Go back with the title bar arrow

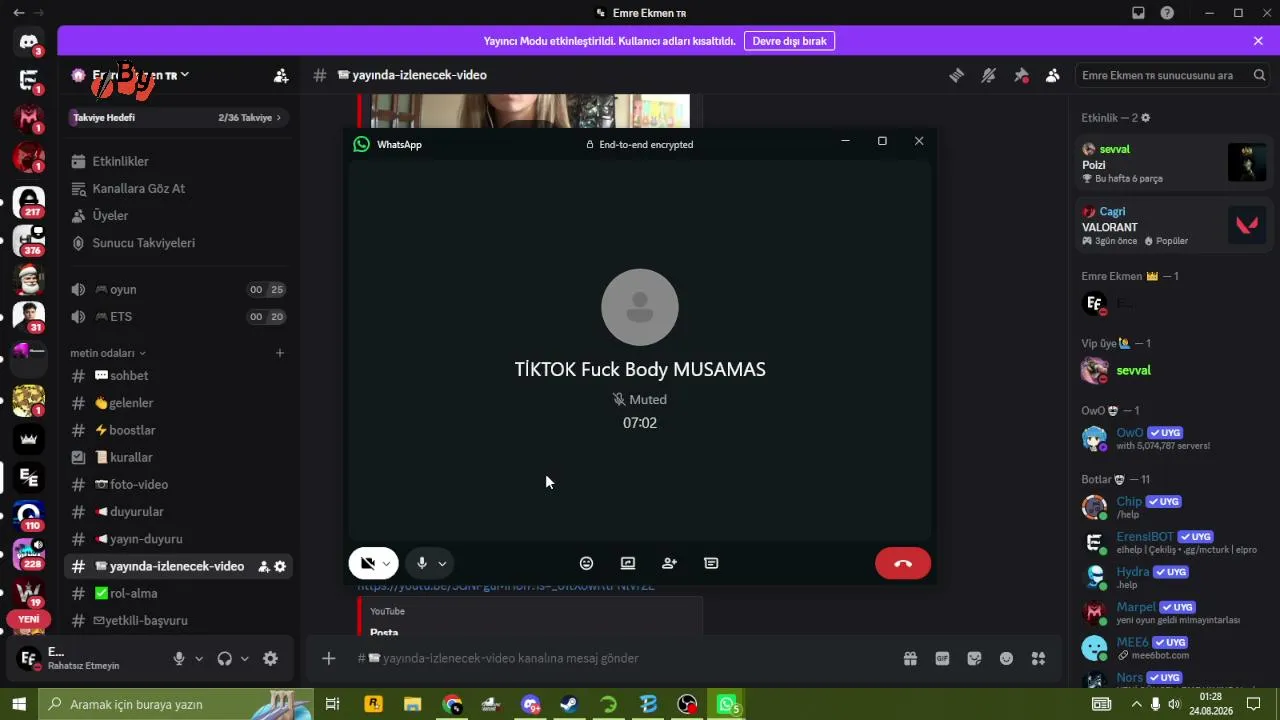[x=19, y=13]
